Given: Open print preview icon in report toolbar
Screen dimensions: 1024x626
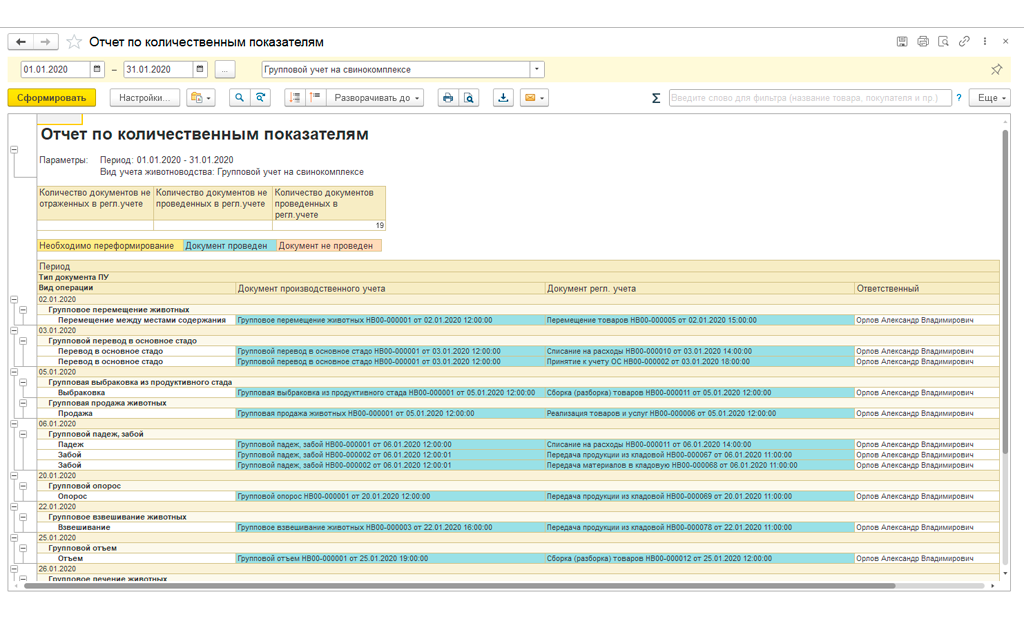Looking at the screenshot, I should pos(469,98).
